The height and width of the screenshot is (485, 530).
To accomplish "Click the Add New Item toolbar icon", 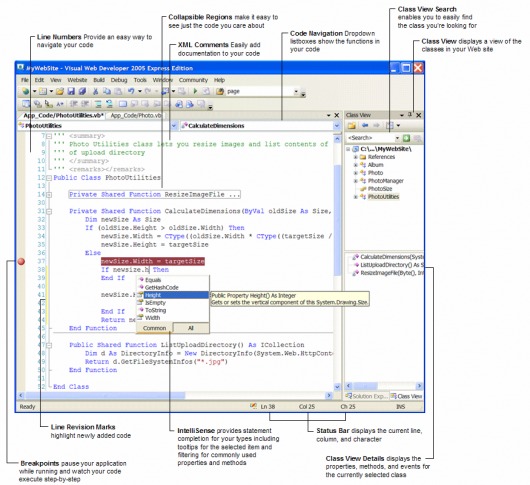I will (x=43, y=91).
